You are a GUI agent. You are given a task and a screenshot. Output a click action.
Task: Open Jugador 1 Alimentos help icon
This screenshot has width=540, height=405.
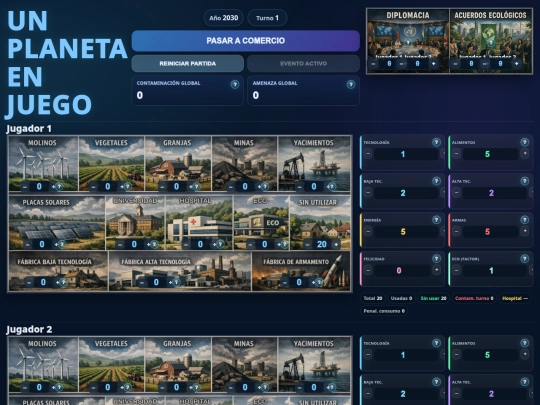(x=525, y=142)
